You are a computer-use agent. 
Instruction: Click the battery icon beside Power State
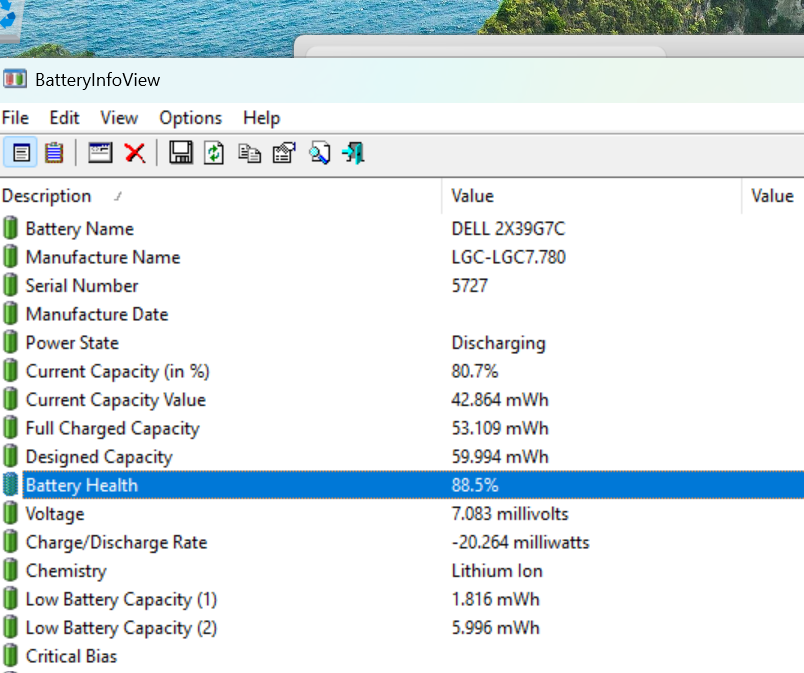10,342
